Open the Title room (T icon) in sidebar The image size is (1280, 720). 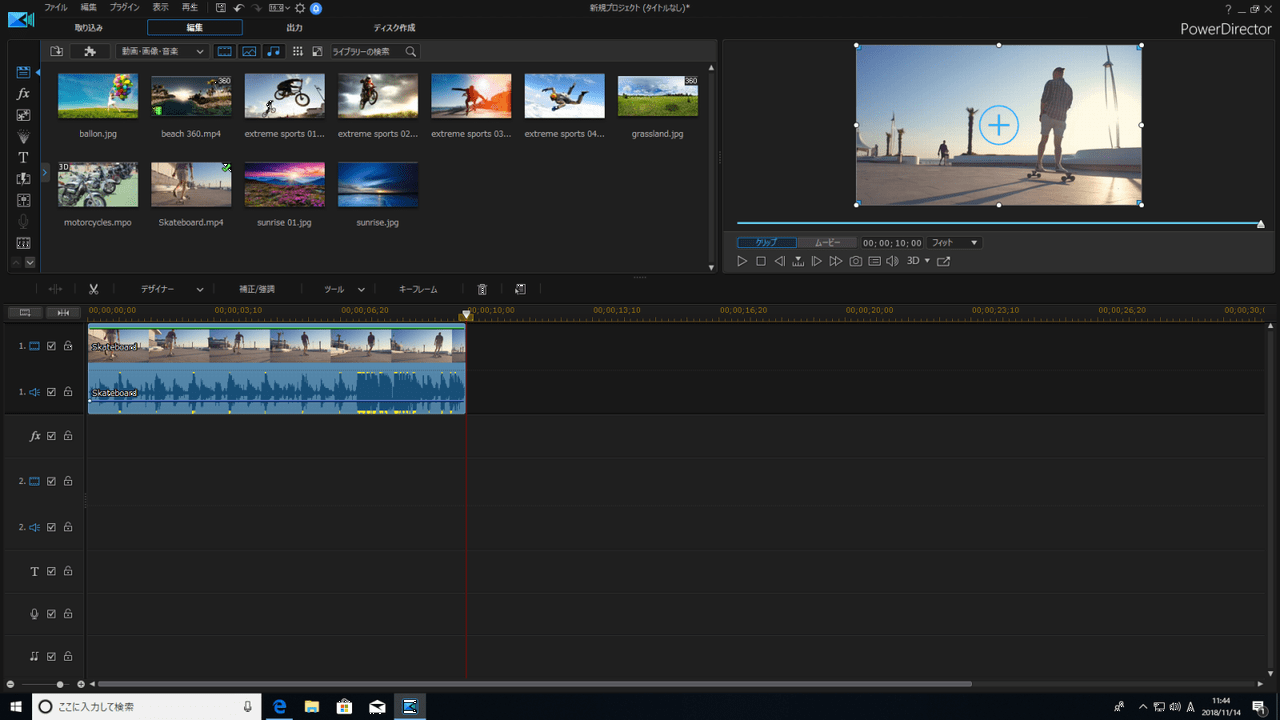tap(23, 158)
